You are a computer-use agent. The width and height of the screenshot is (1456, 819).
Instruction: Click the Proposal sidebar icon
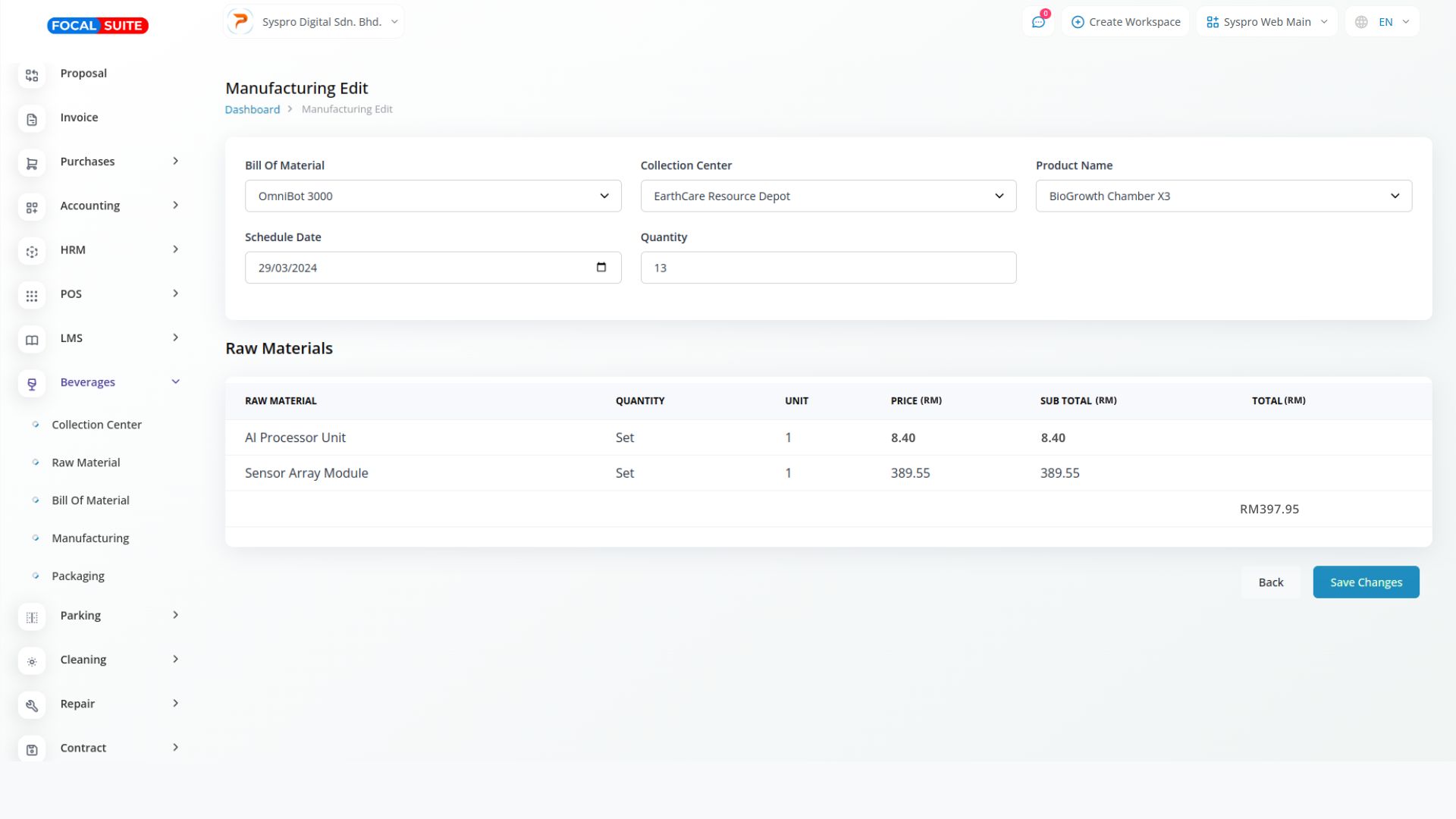(32, 75)
